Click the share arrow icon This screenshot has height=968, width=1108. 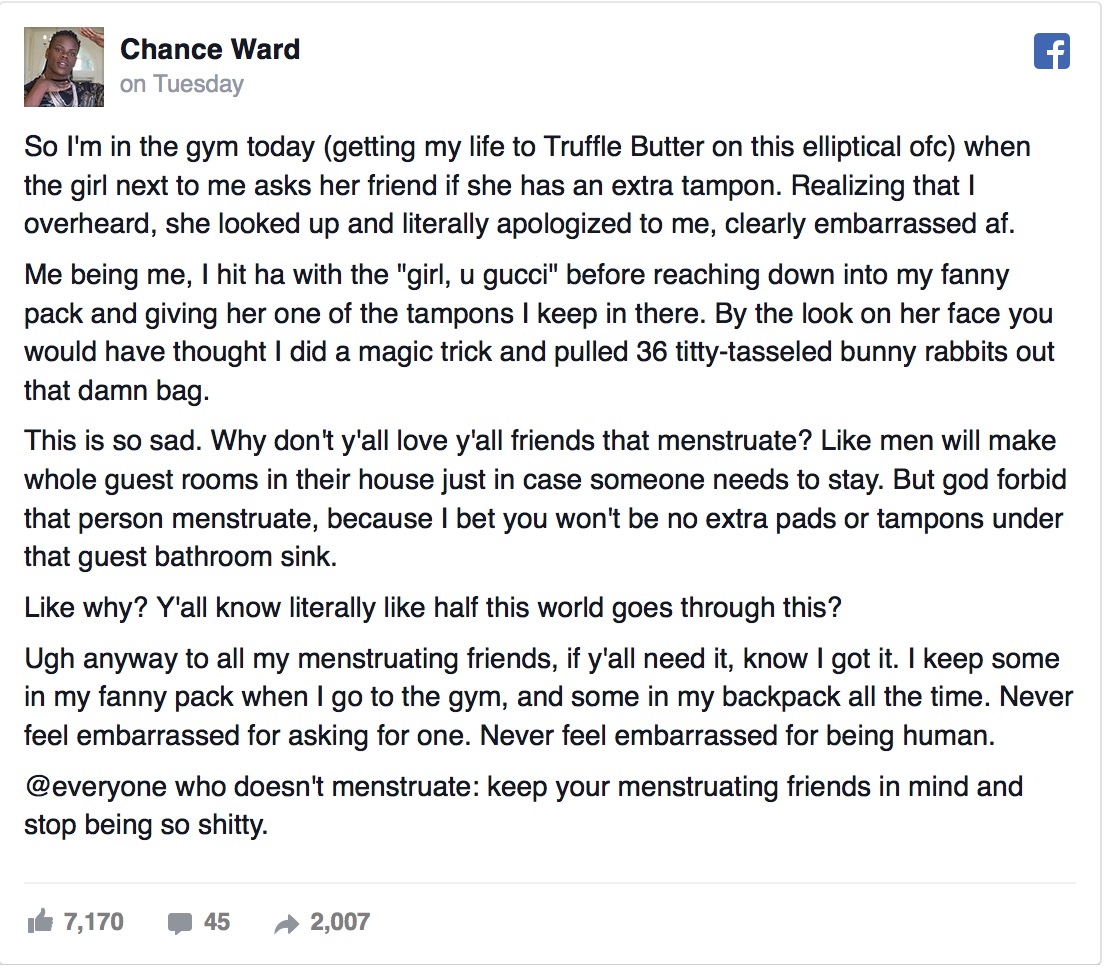click(x=287, y=923)
